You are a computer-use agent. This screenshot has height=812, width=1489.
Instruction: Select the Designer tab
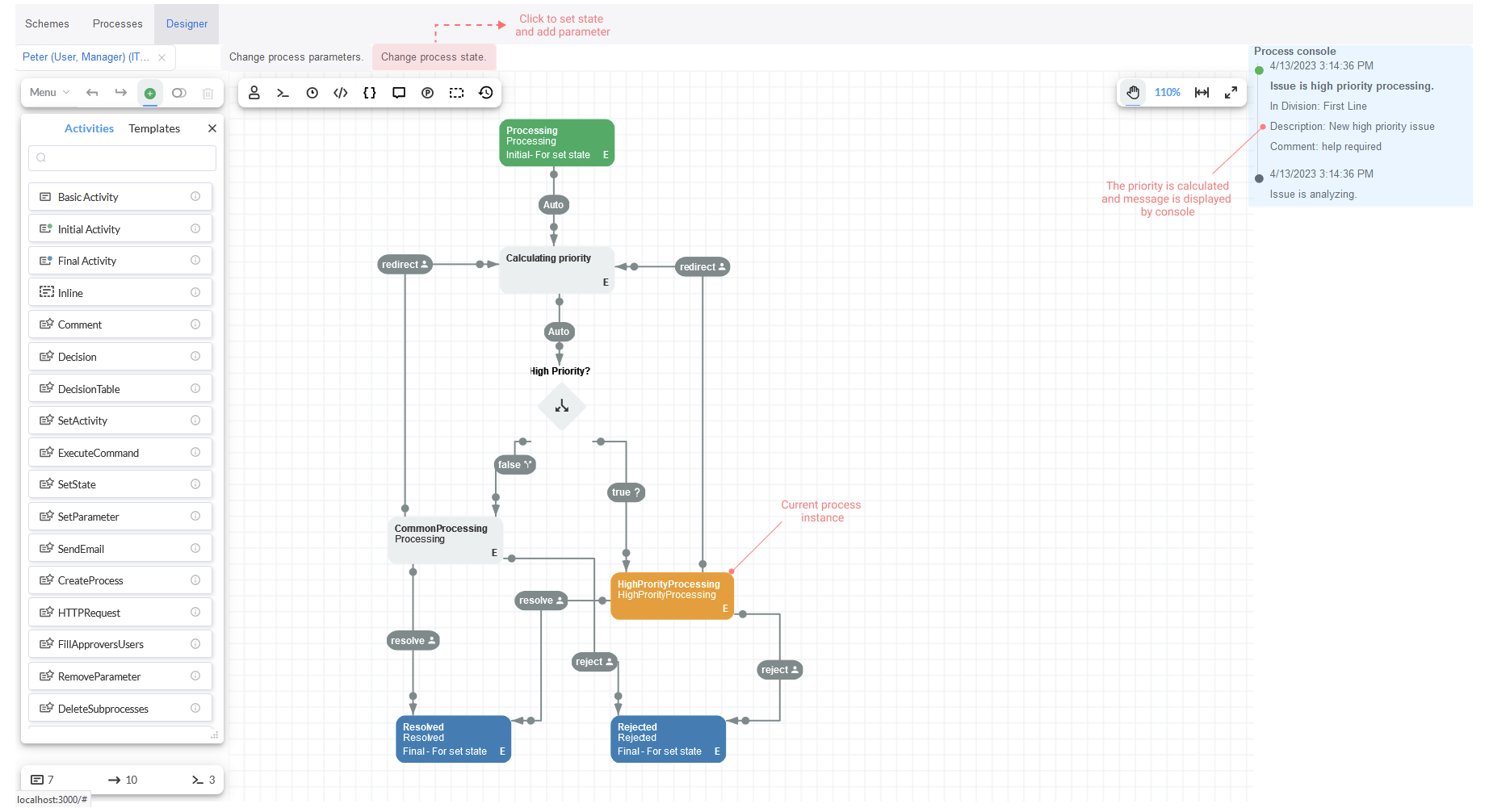pos(187,23)
